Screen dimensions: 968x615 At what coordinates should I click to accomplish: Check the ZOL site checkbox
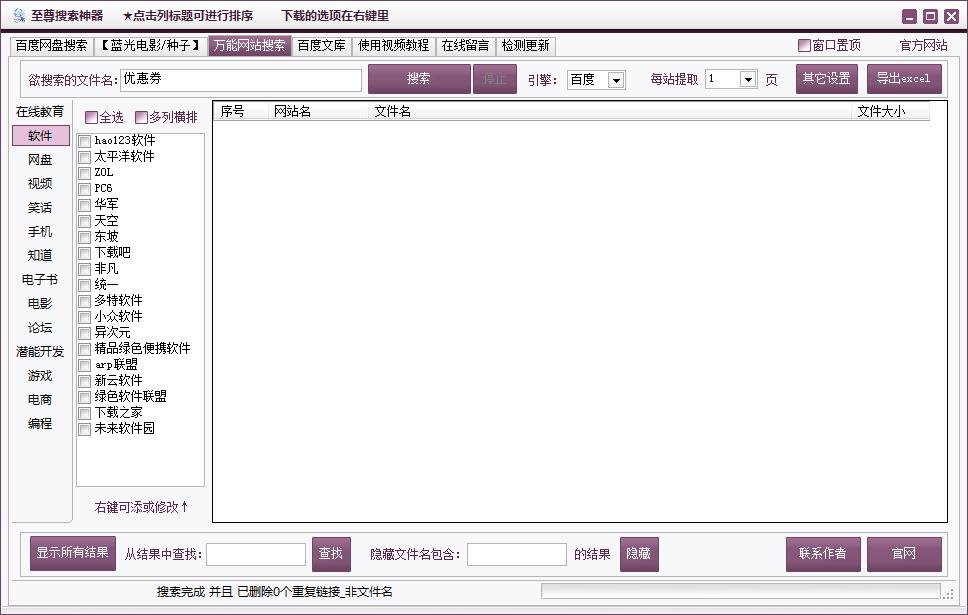pos(84,171)
